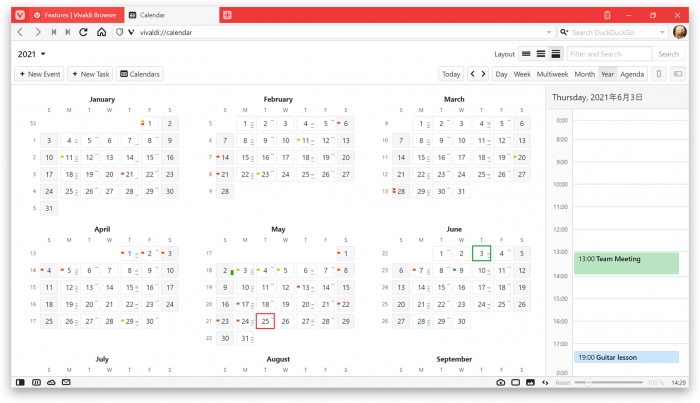The image size is (700, 403).
Task: Switch to the Calendar tab
Action: (171, 15)
